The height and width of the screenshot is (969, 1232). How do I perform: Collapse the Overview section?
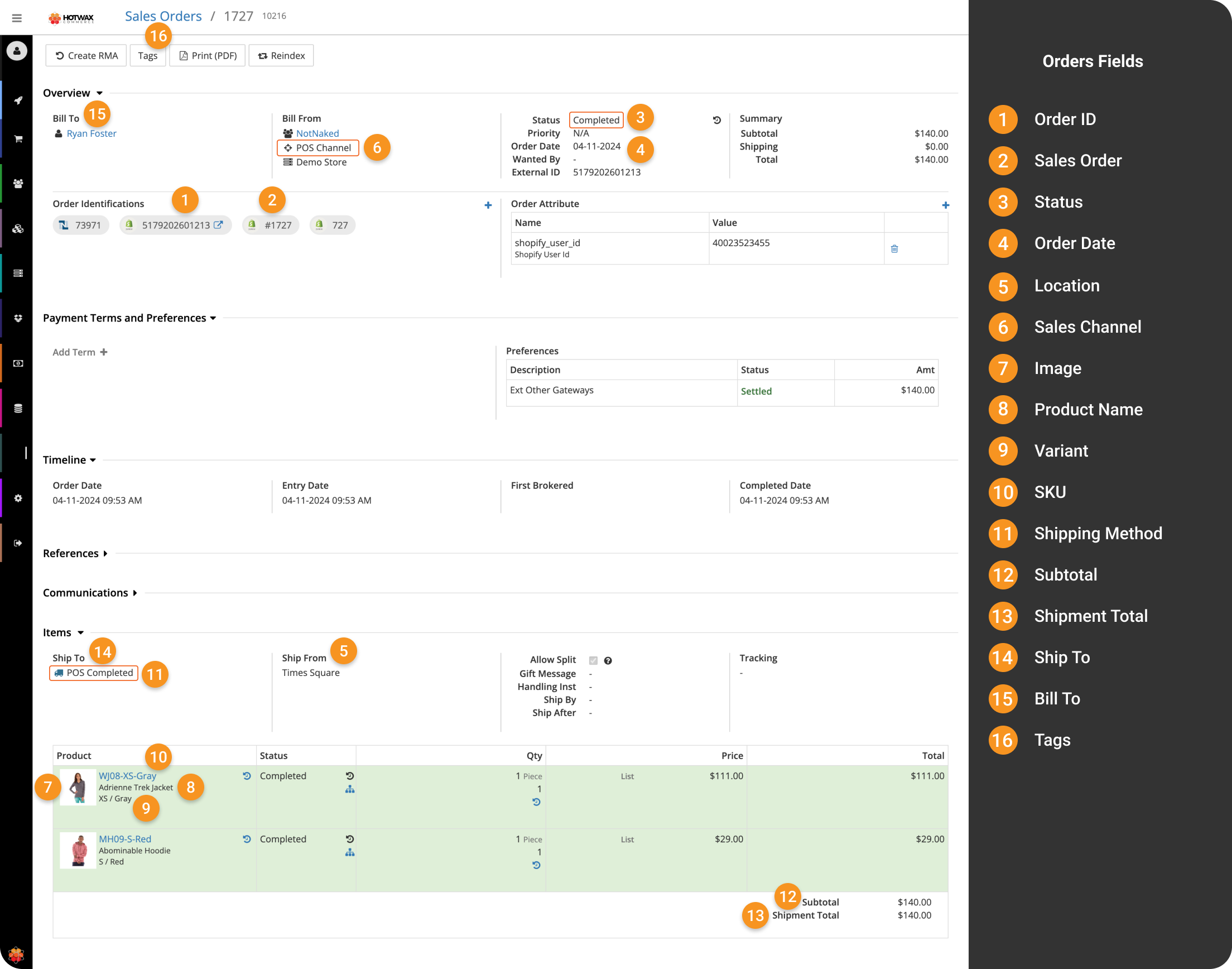(100, 93)
